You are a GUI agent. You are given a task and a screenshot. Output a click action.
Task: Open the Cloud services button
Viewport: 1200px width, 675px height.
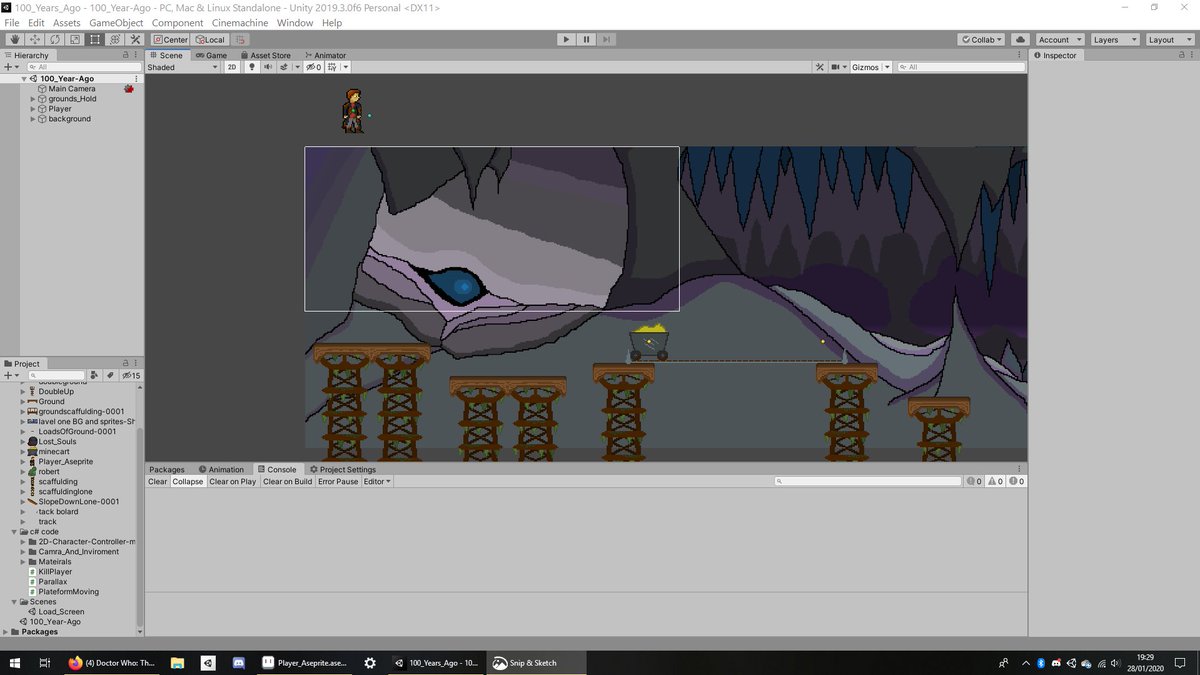pos(1019,39)
